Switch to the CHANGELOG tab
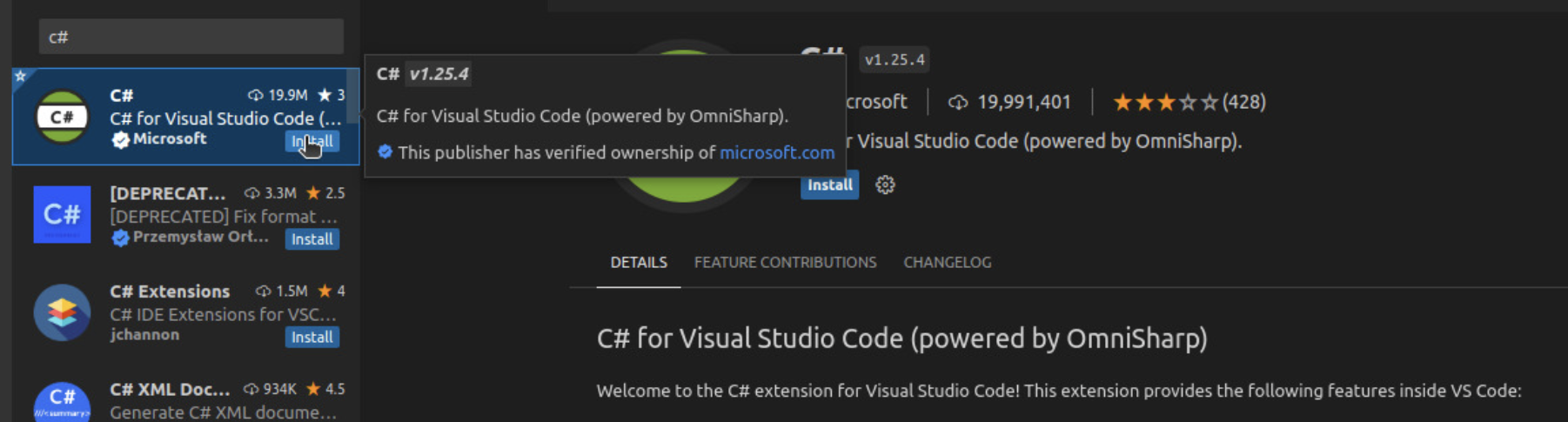Screen dimensions: 1568x422 tap(947, 262)
